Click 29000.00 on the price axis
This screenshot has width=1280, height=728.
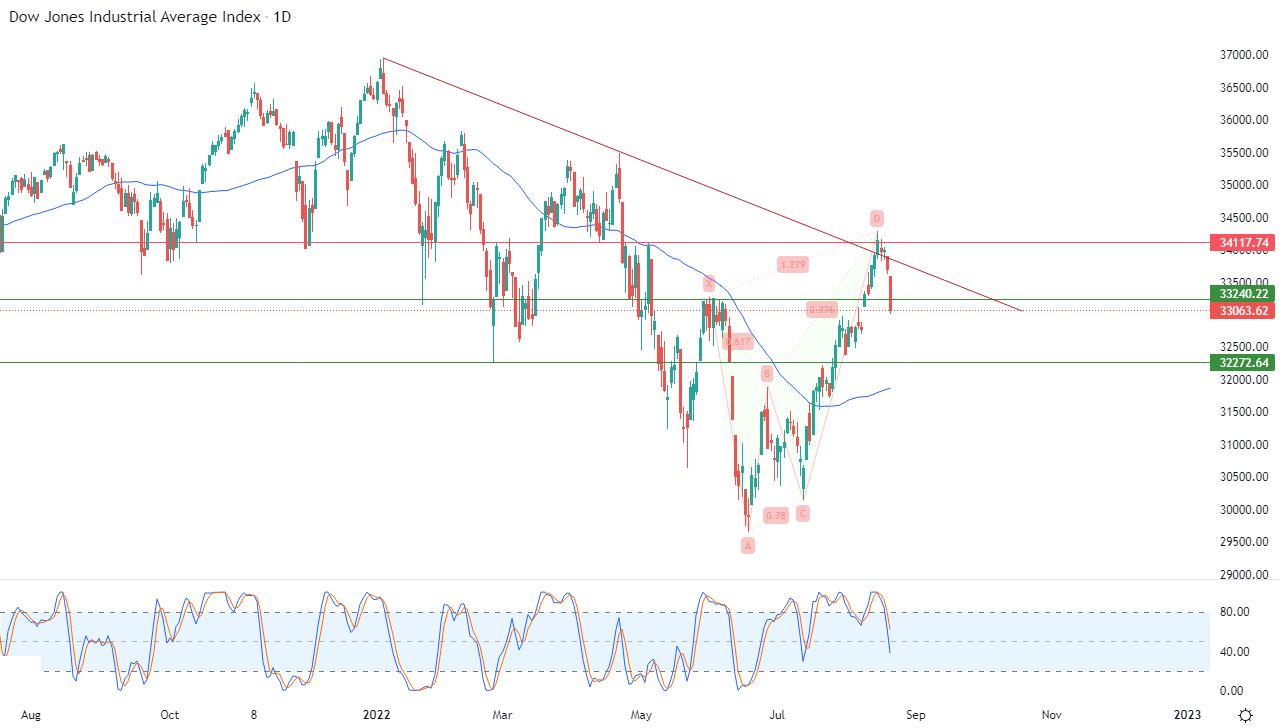click(x=1243, y=575)
